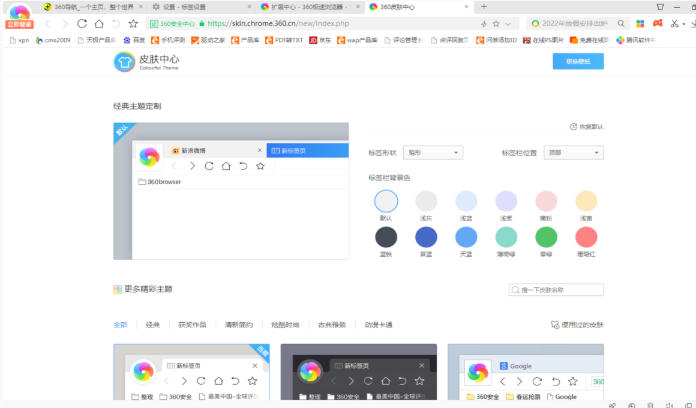The width and height of the screenshot is (696, 408).
Task: Select the 清新简约 theme category tab
Action: pos(239,325)
